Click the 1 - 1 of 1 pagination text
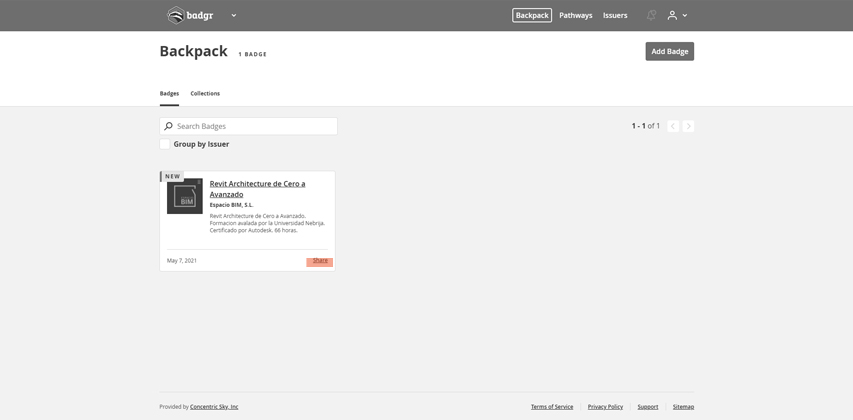The height and width of the screenshot is (420, 853). point(646,126)
